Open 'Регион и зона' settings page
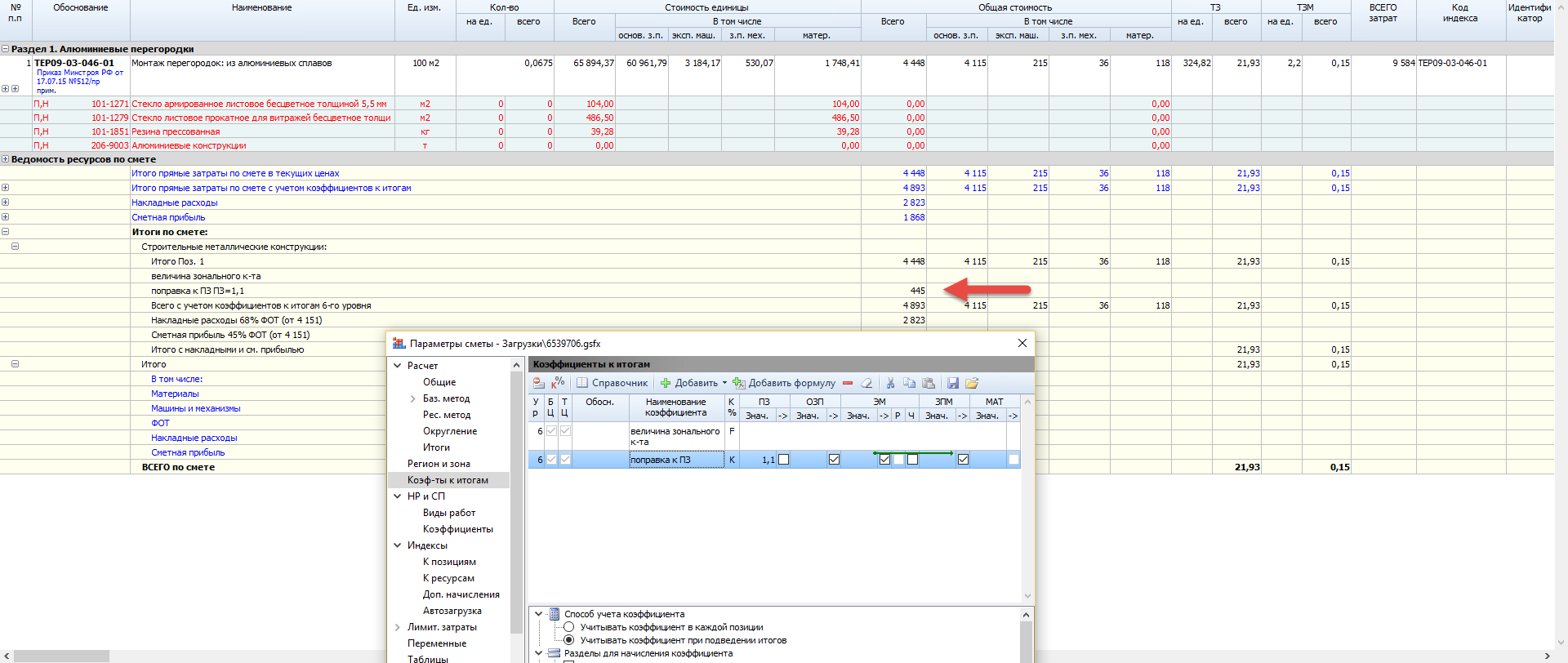Image resolution: width=1568 pixels, height=663 pixels. 439,464
